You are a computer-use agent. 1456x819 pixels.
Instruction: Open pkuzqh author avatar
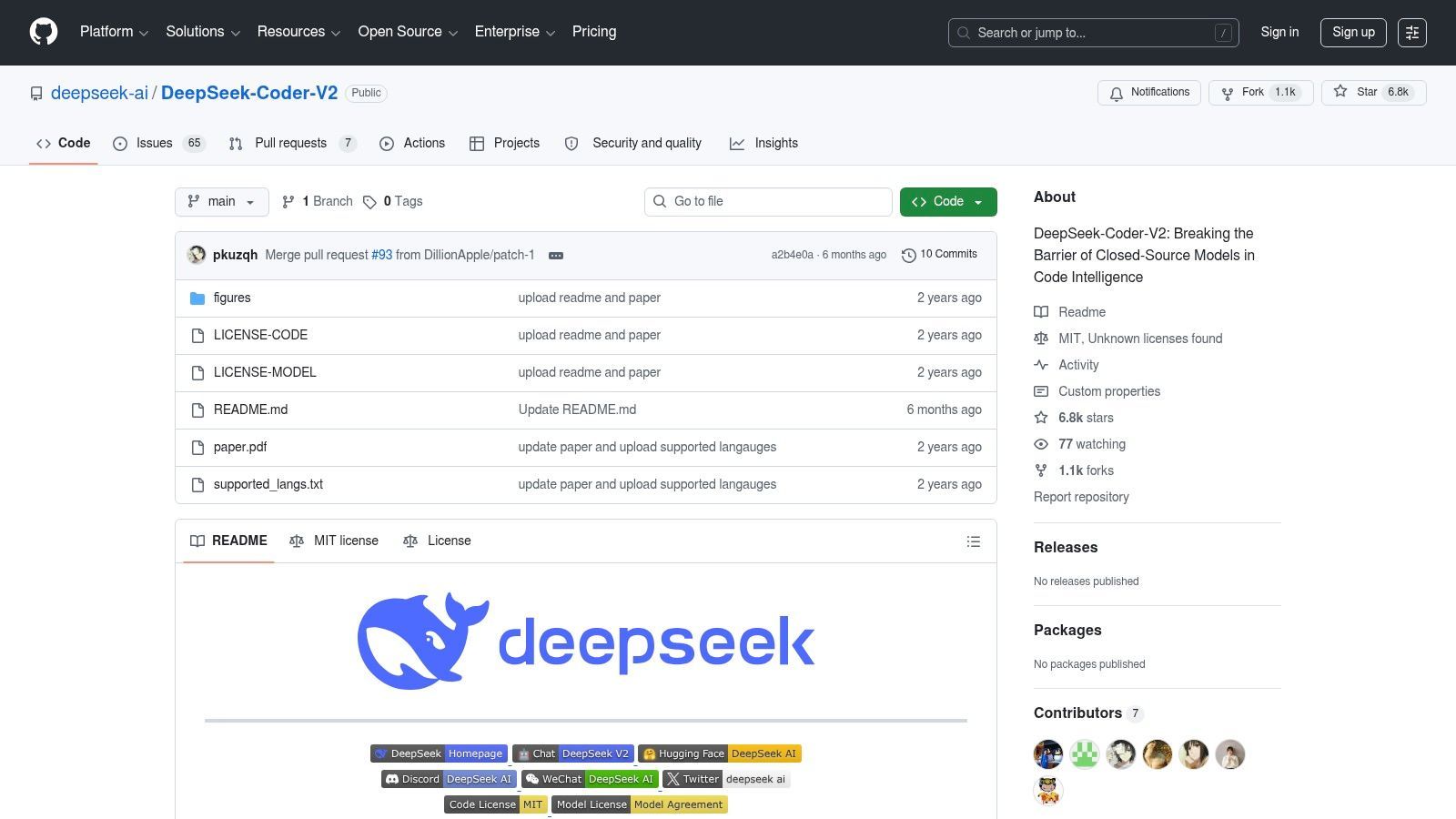(x=197, y=255)
